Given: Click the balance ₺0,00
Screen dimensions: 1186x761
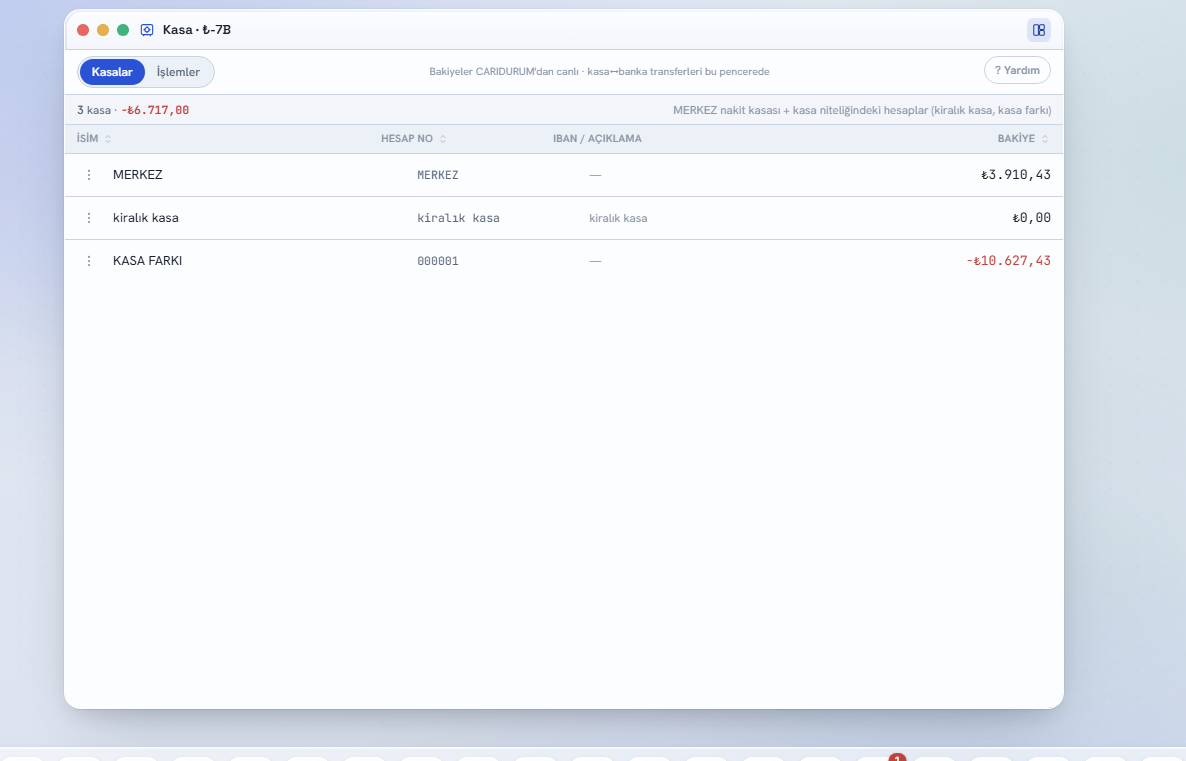Looking at the screenshot, I should 1032,218.
